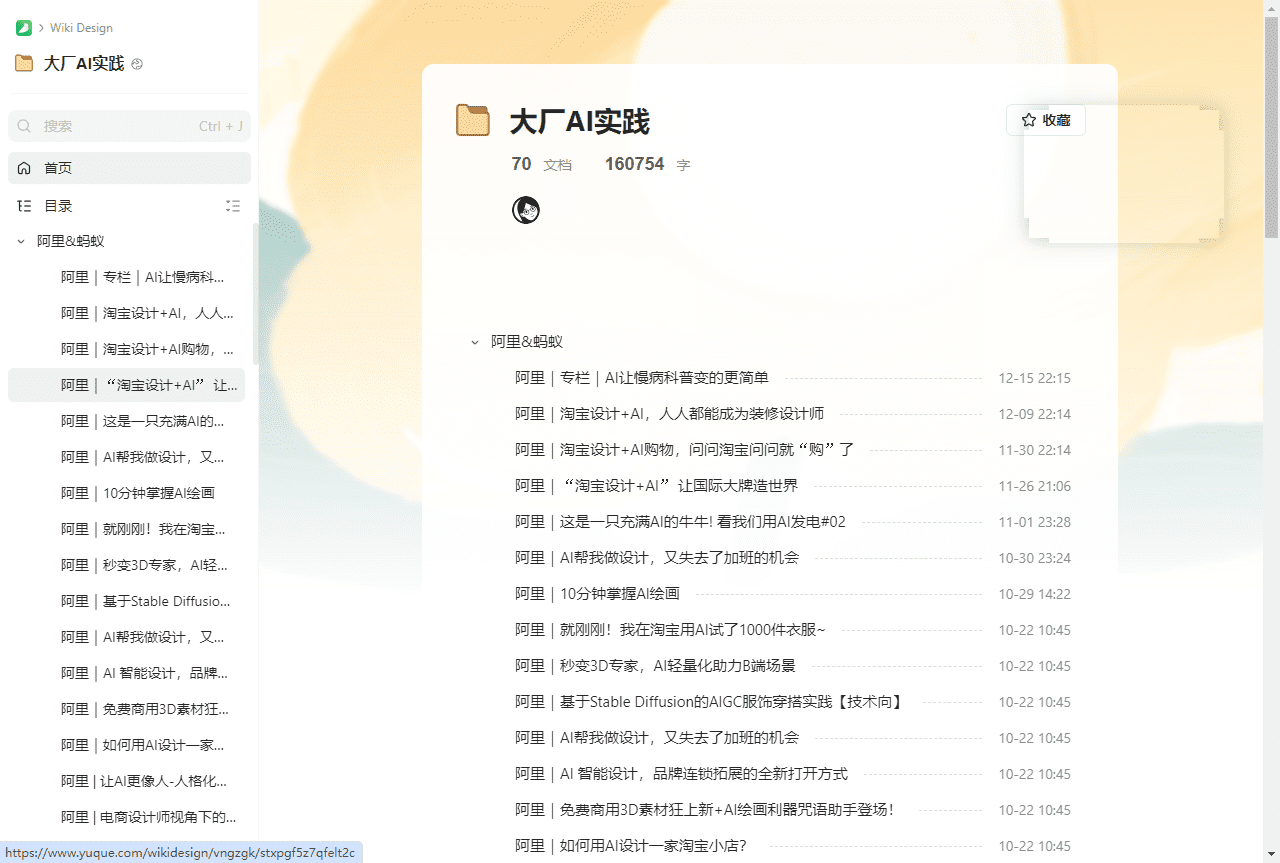Click the breadcrumb chevron next to the Yuque logo

point(40,27)
